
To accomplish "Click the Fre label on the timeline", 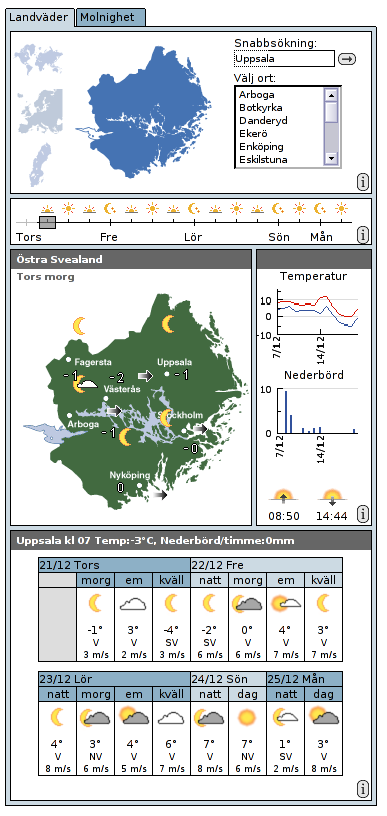I will pyautogui.click(x=109, y=237).
